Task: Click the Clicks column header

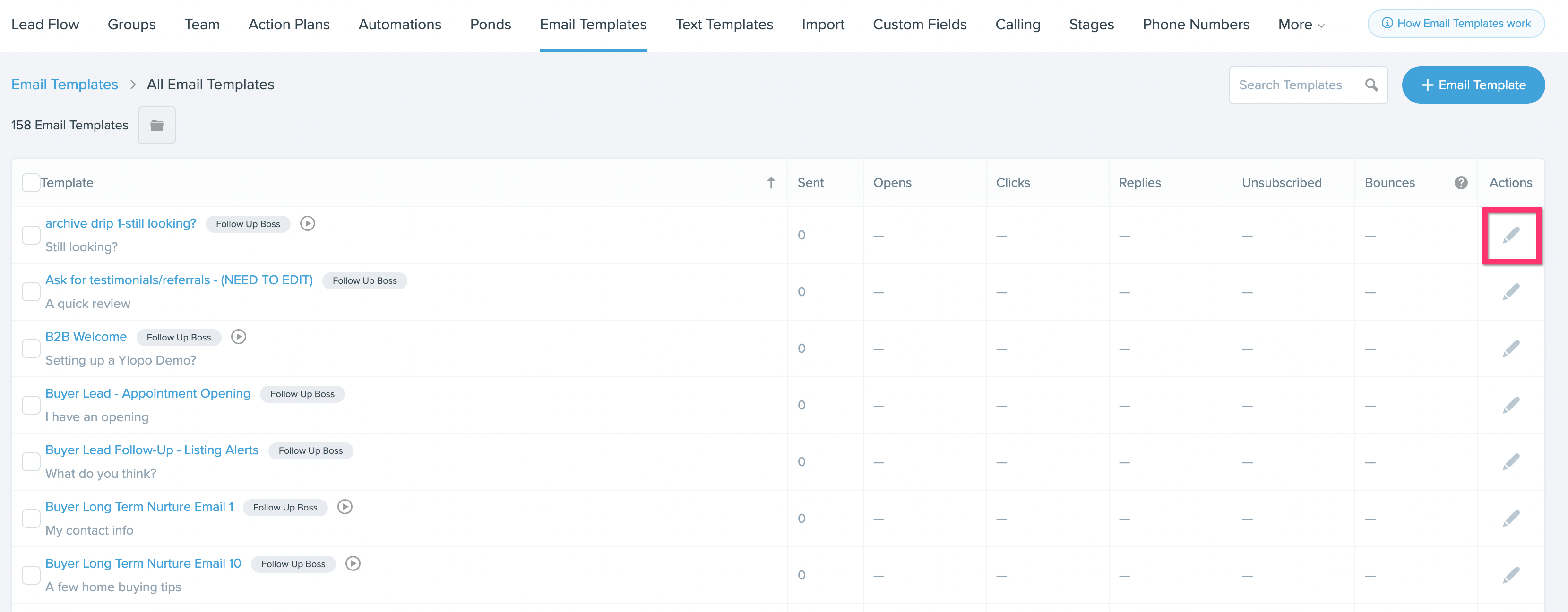Action: (x=1013, y=183)
